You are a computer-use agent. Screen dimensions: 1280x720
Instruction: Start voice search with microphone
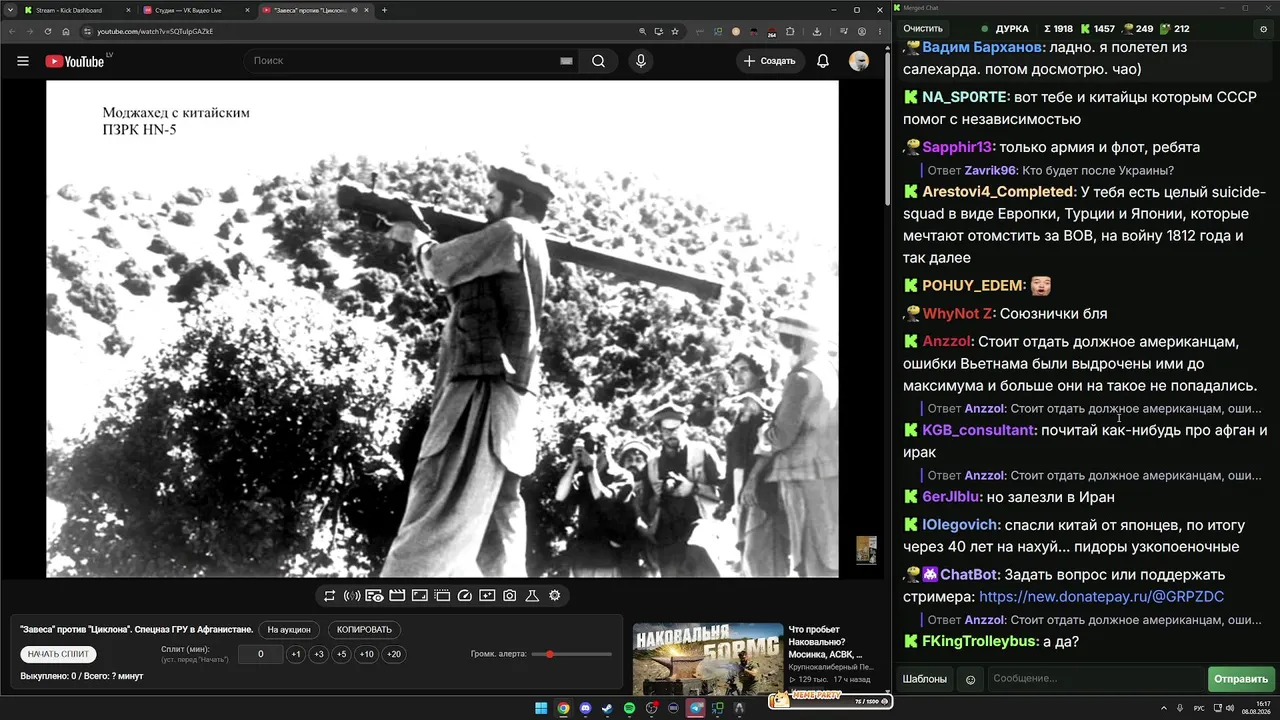641,61
